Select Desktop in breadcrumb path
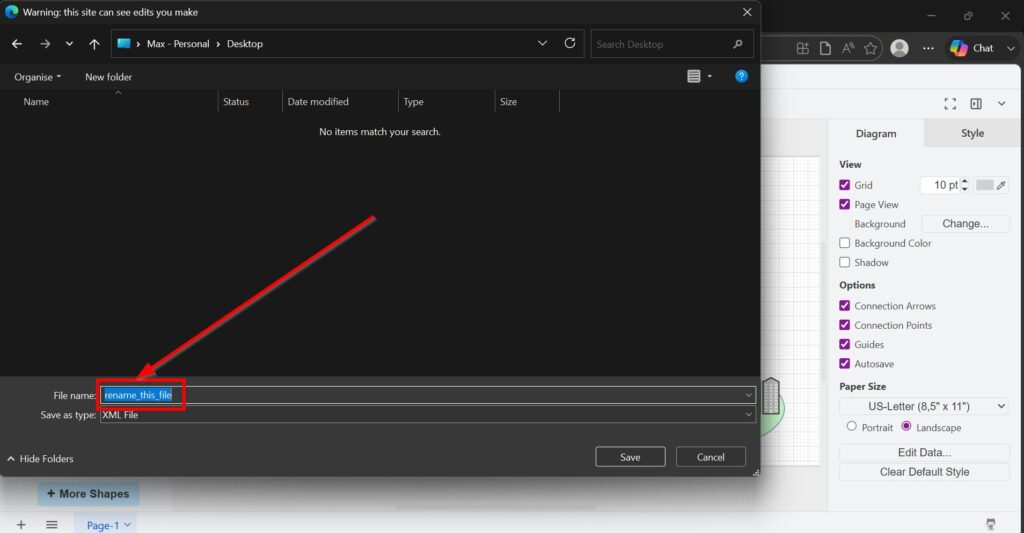This screenshot has height=533, width=1024. 244,44
